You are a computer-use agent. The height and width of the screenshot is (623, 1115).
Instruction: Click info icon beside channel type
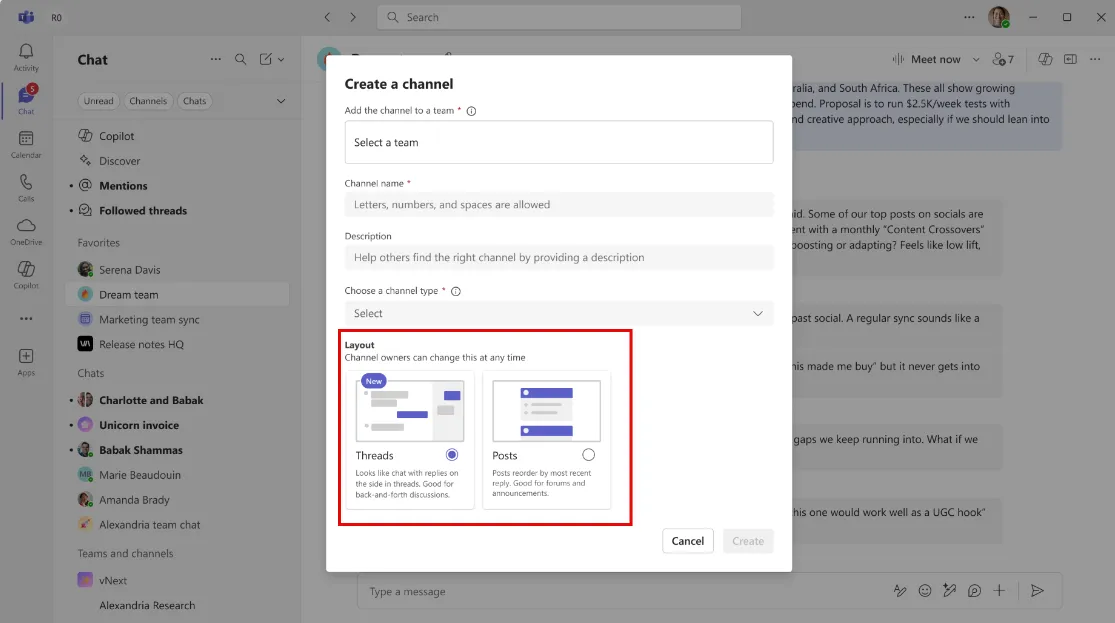pos(456,292)
